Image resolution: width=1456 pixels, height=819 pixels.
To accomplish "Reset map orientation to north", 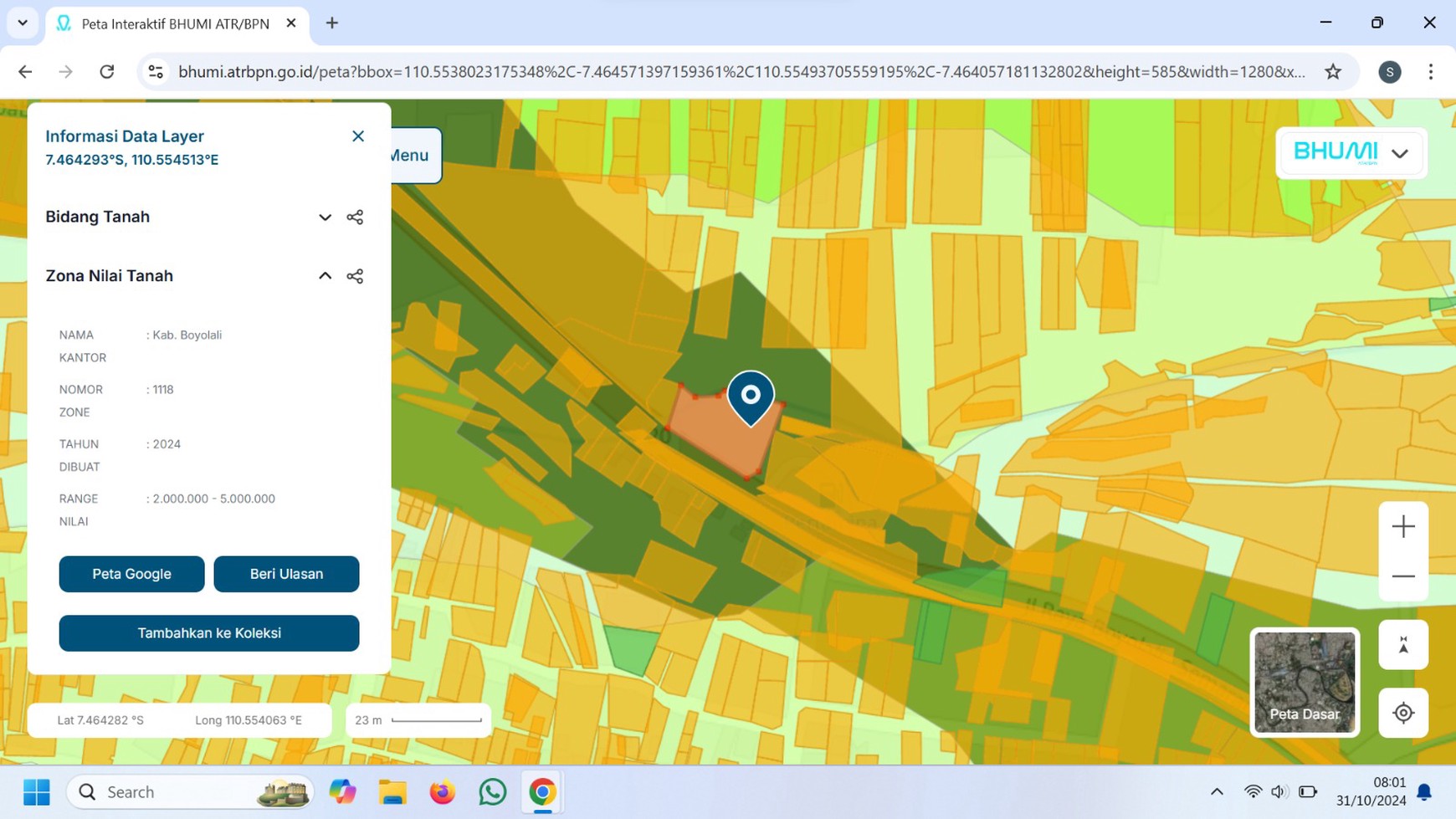I will tap(1403, 645).
